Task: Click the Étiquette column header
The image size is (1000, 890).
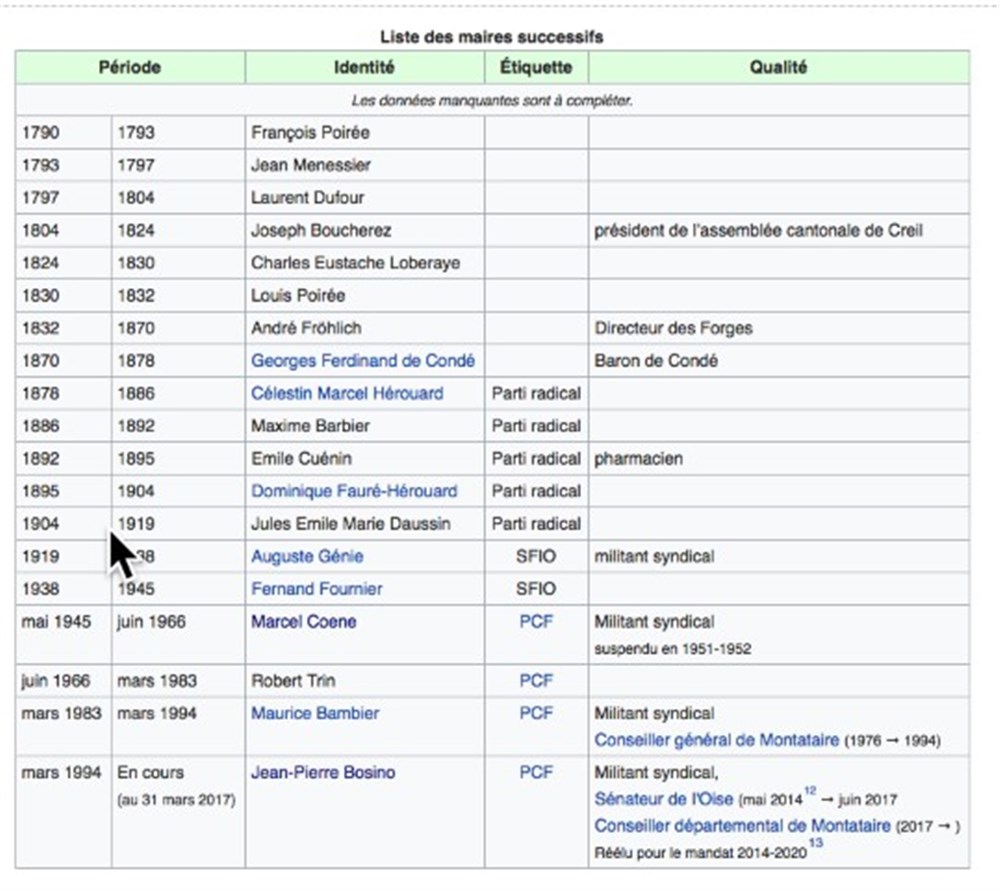Action: tap(536, 67)
